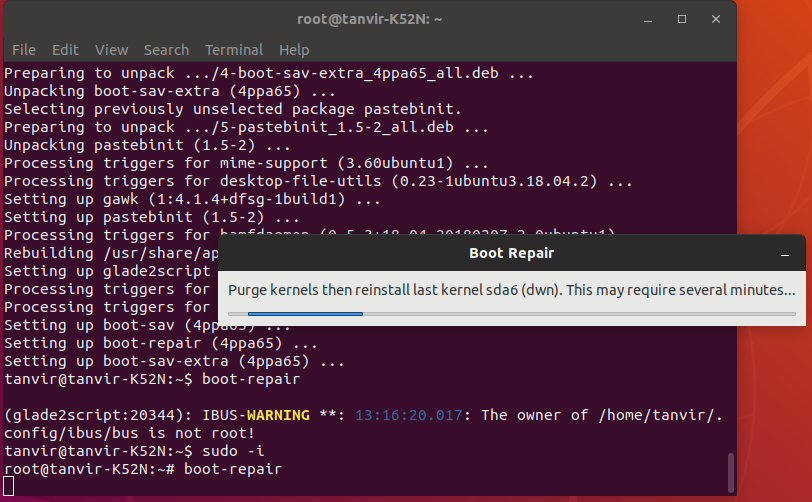812x502 pixels.
Task: Click 'Processing triggers for mime-support' line
Action: 246,163
